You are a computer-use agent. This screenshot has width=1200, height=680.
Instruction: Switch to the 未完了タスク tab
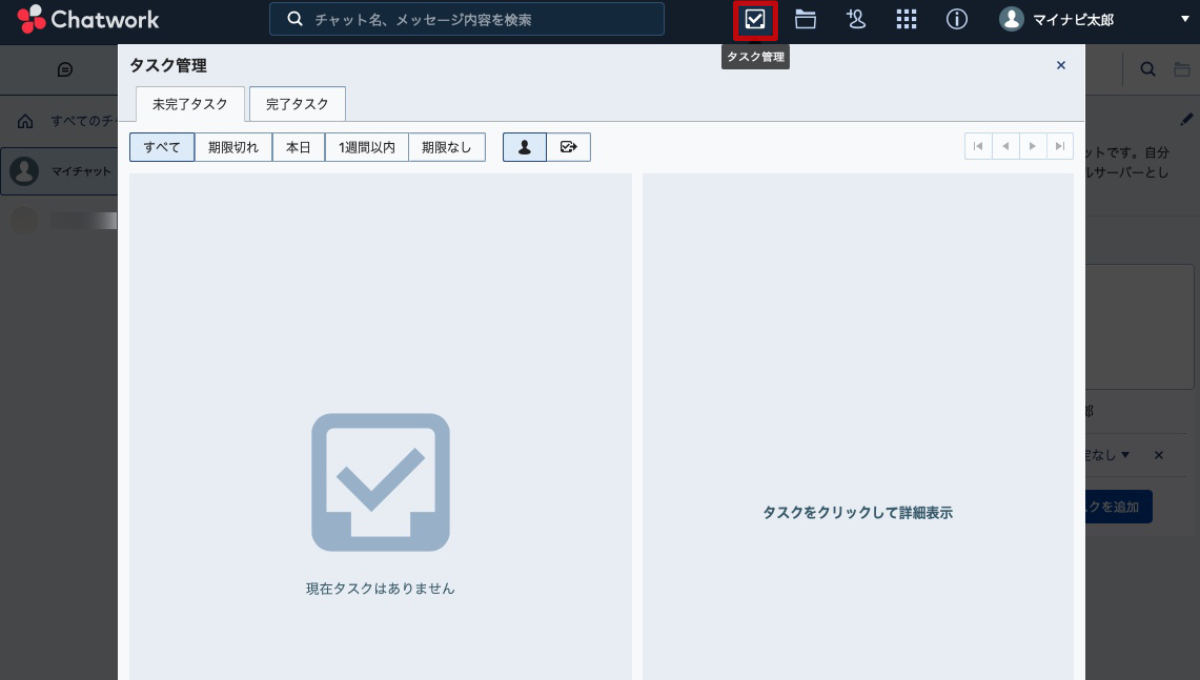(190, 104)
